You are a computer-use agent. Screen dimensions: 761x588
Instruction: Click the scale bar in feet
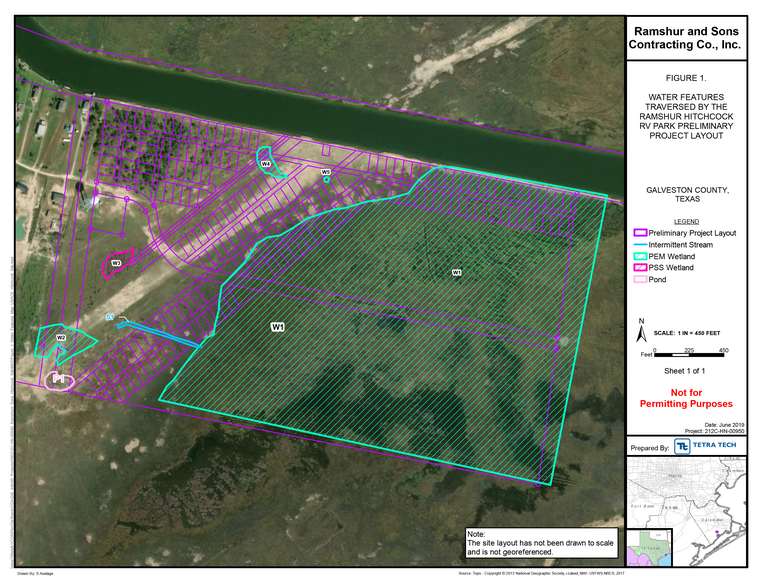coord(689,355)
